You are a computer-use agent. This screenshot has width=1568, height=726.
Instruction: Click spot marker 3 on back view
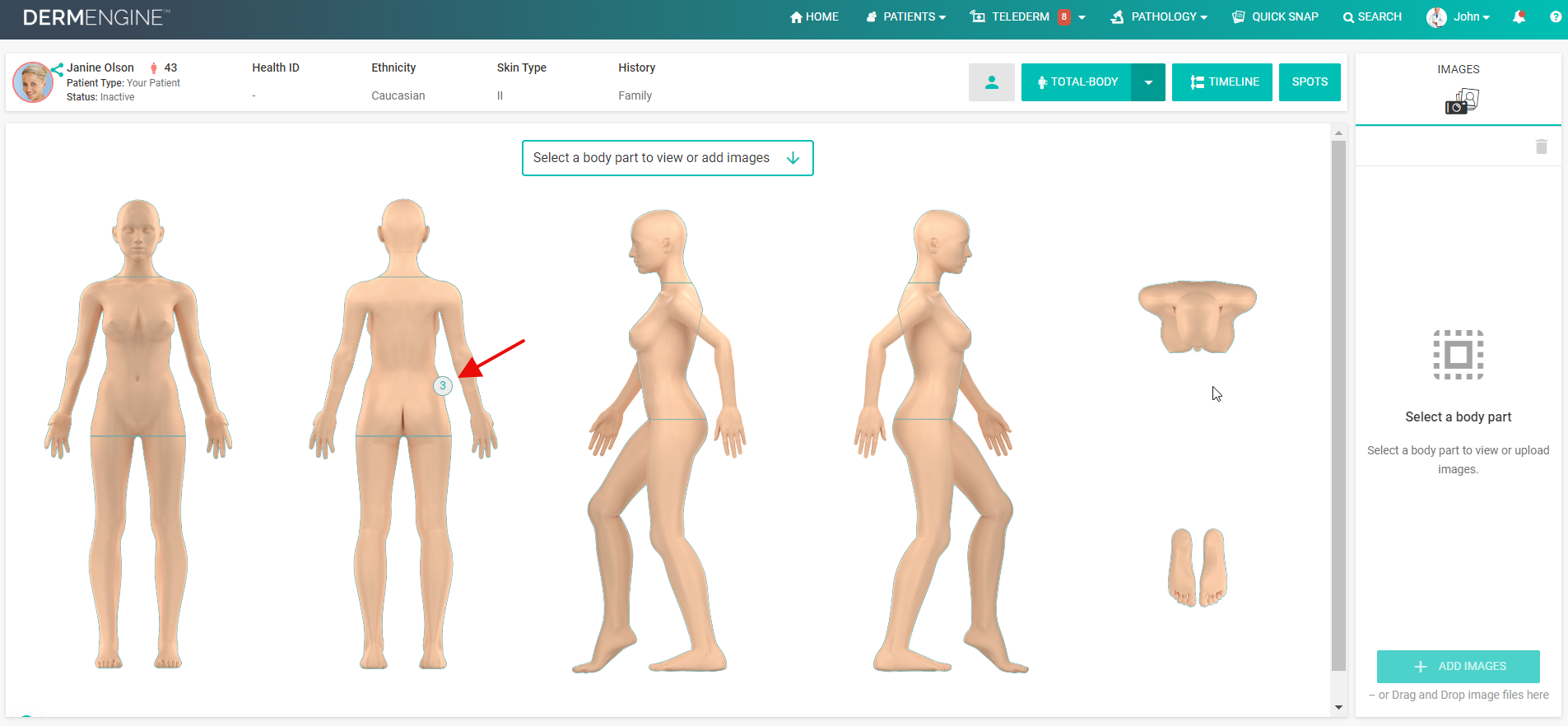[443, 385]
